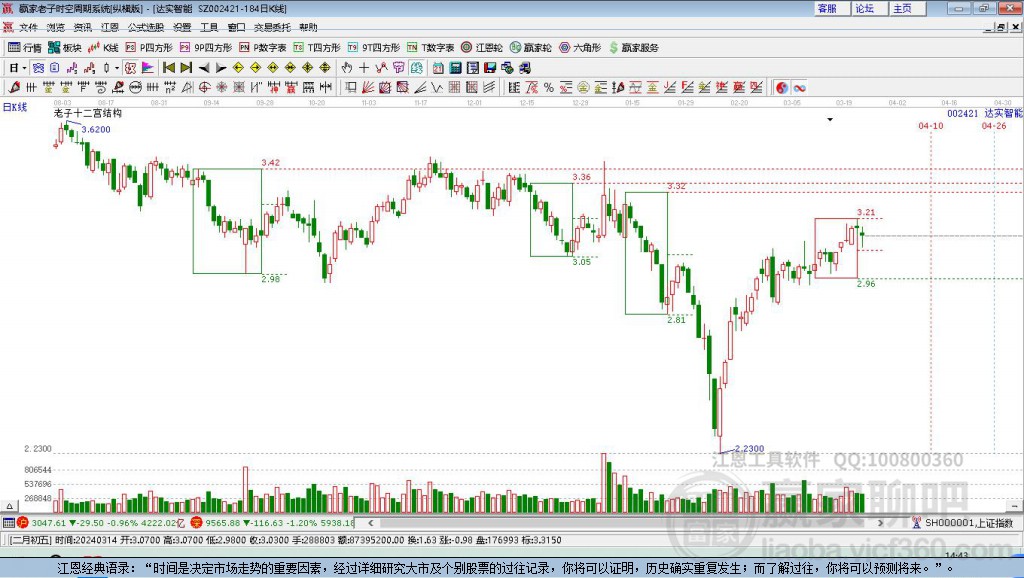
Task: Open the 日 period dropdown arrow
Action: point(24,68)
